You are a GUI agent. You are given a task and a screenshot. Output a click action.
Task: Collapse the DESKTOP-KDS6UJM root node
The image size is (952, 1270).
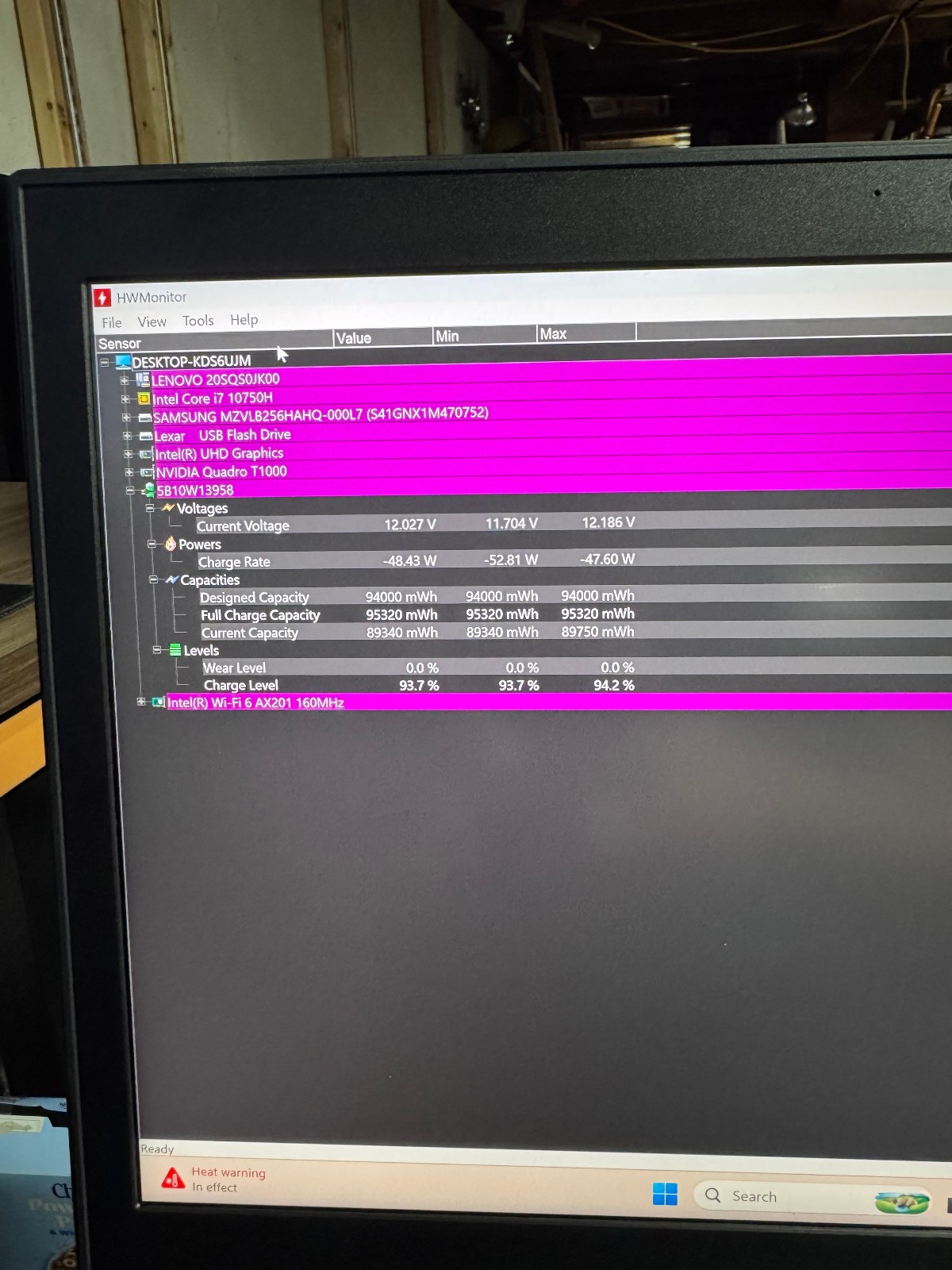point(105,362)
